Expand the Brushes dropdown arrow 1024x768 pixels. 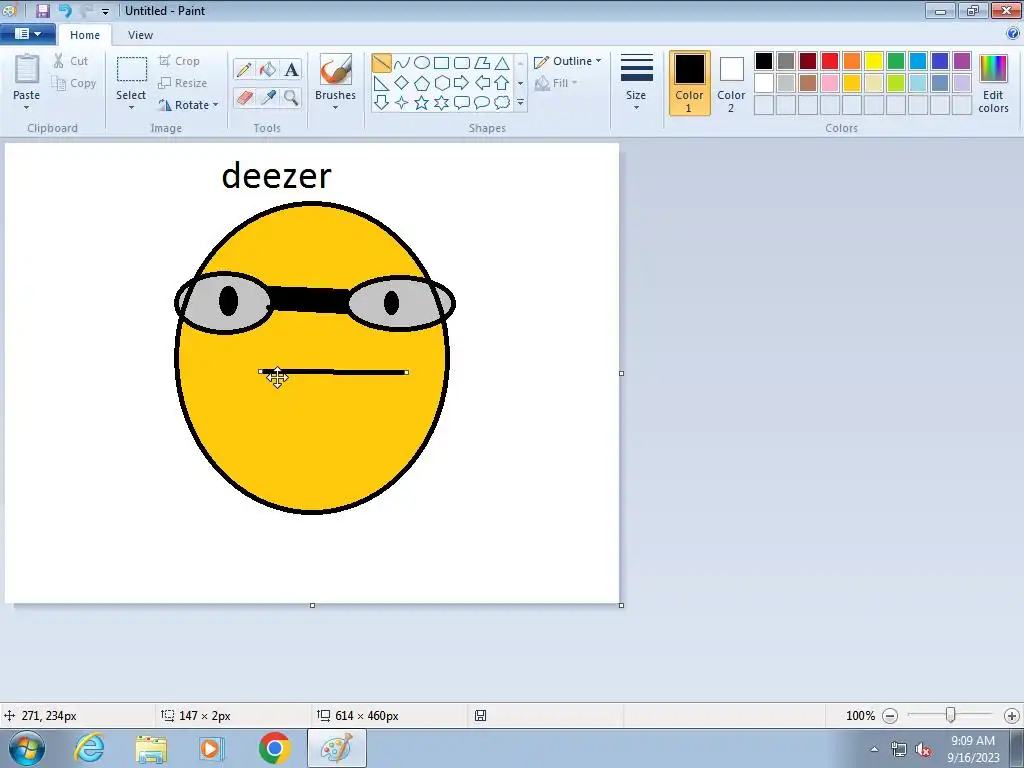pos(335,108)
